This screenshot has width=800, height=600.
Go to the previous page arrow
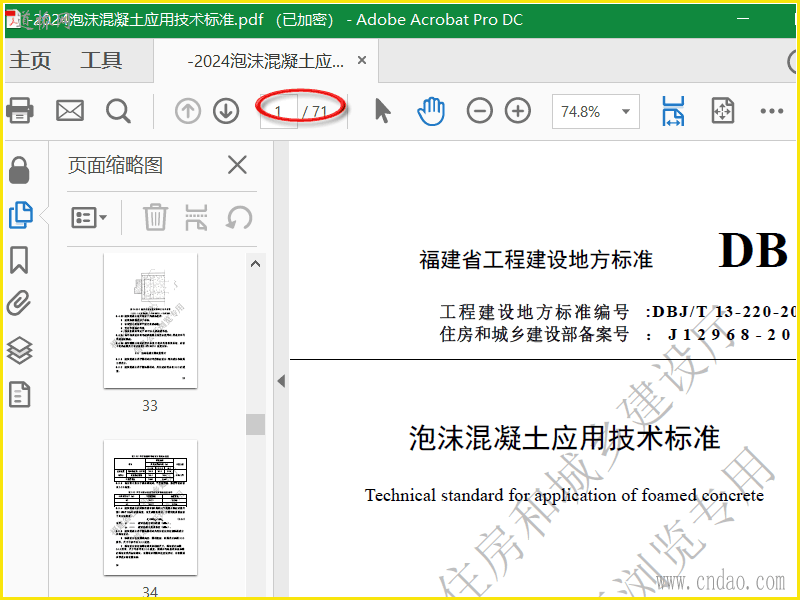188,111
